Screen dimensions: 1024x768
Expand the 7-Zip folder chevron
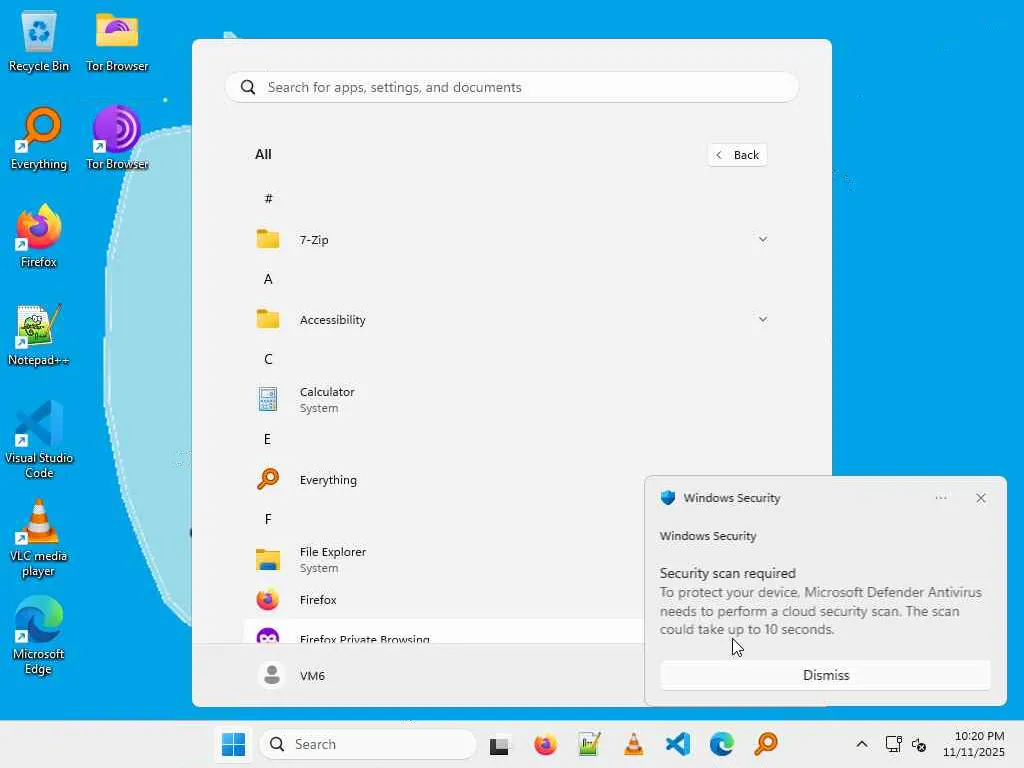click(x=762, y=239)
